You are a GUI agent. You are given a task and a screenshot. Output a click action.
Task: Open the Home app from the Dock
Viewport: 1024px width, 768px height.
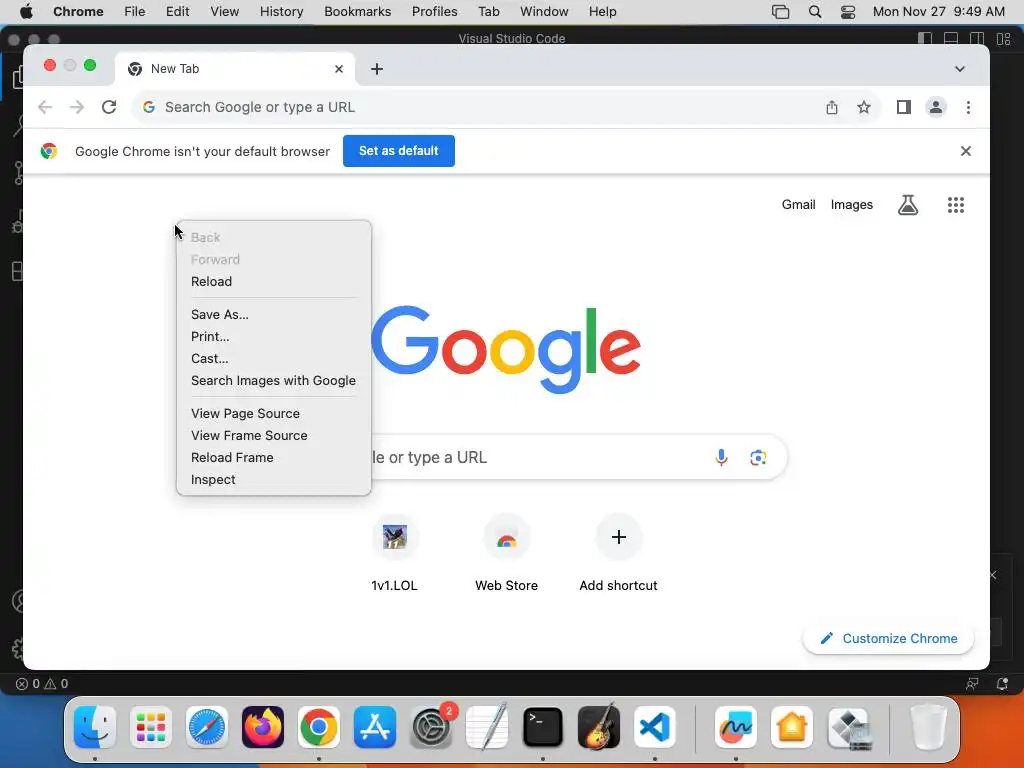coord(792,727)
